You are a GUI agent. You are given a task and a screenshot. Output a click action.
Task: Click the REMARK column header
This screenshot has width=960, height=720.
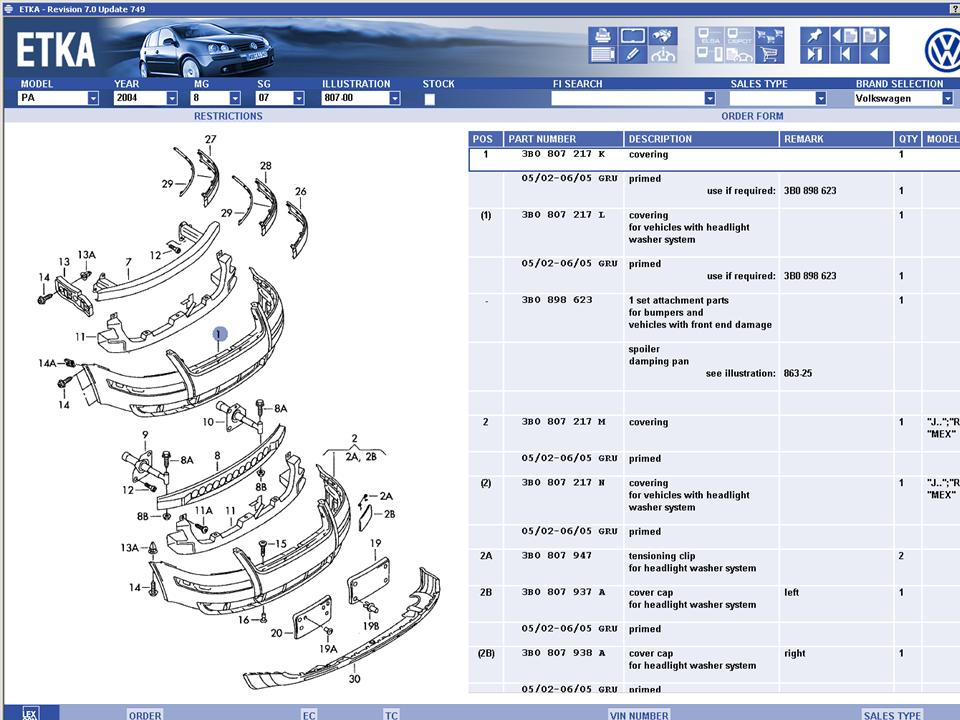pos(836,139)
